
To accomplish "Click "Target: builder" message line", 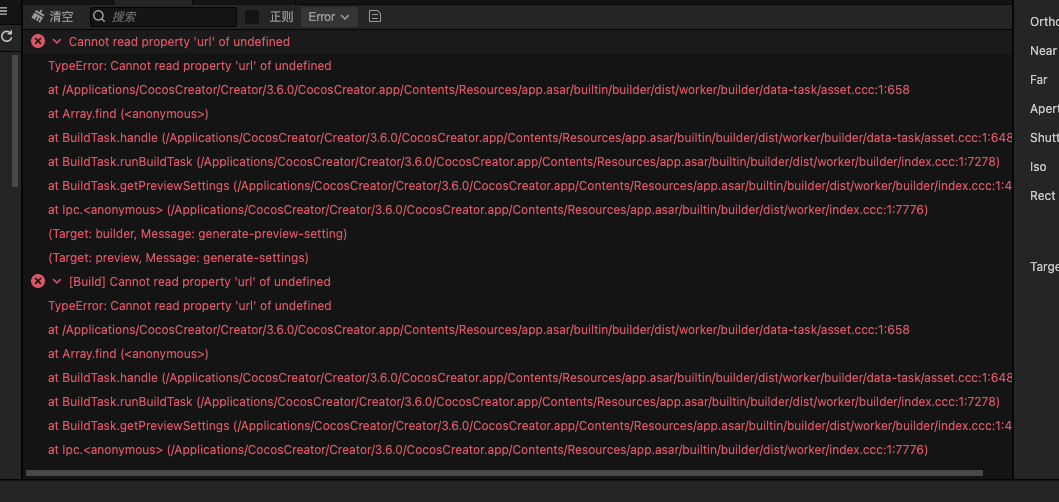I will coord(197,234).
